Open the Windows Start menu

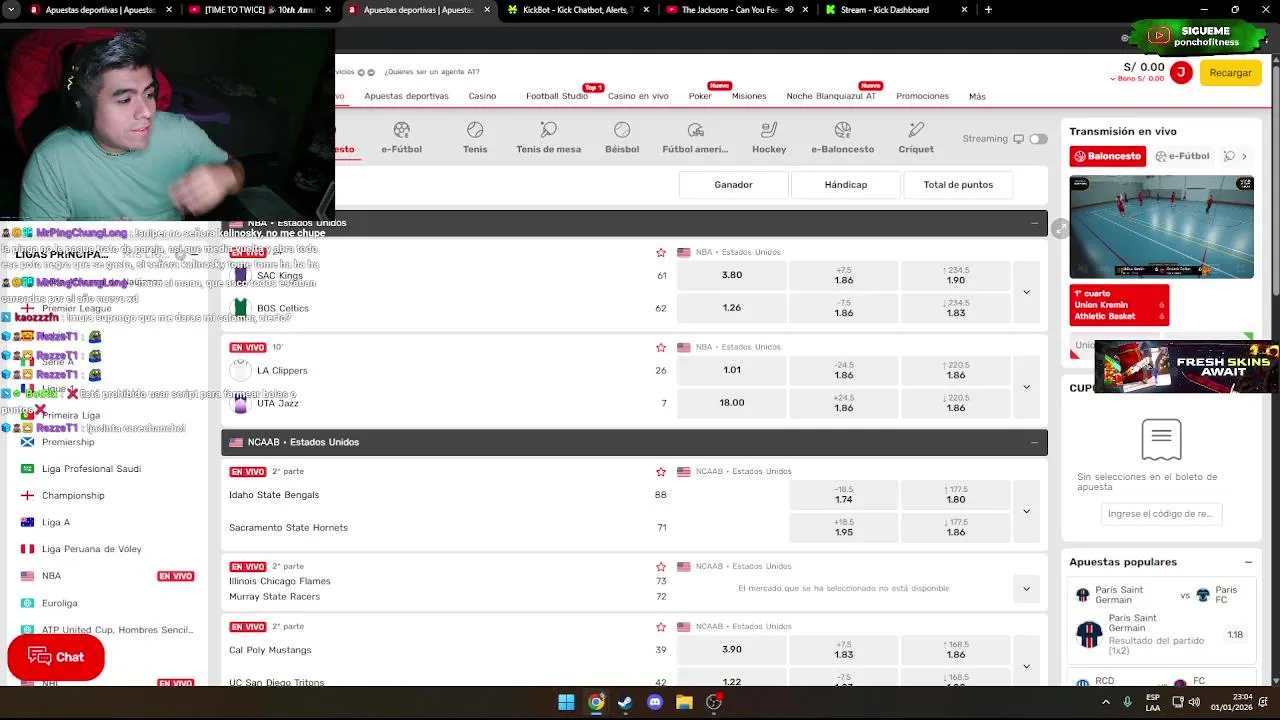tap(566, 702)
